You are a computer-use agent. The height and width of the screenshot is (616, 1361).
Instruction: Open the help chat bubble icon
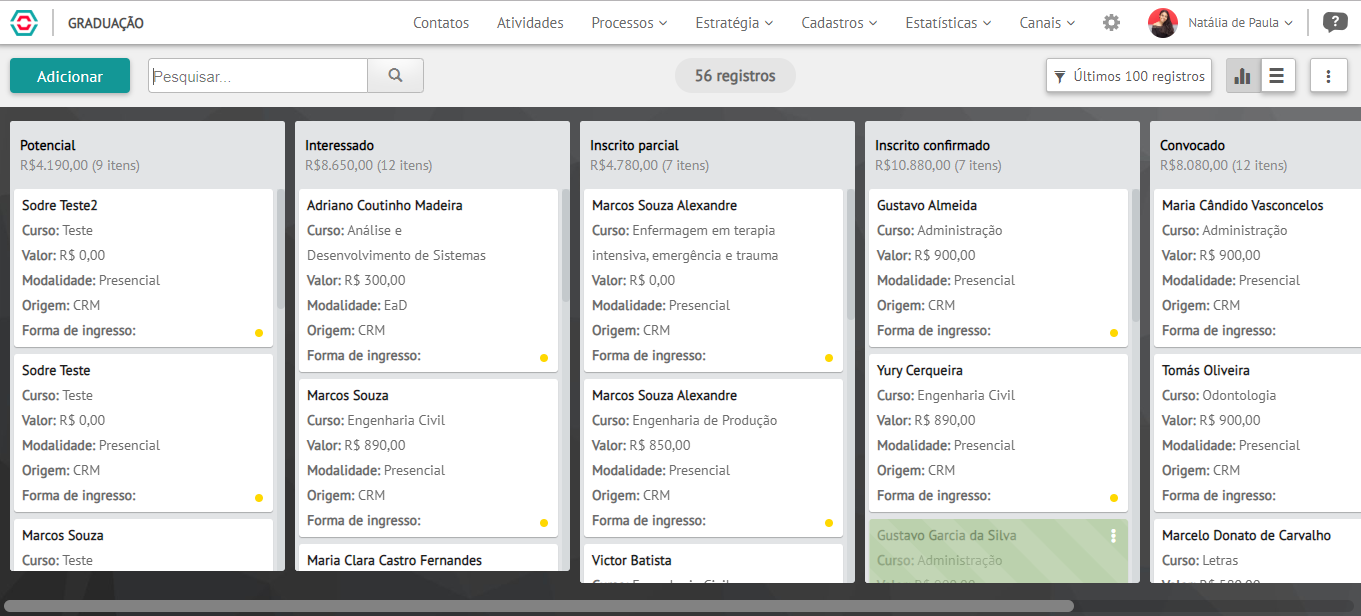tap(1334, 23)
